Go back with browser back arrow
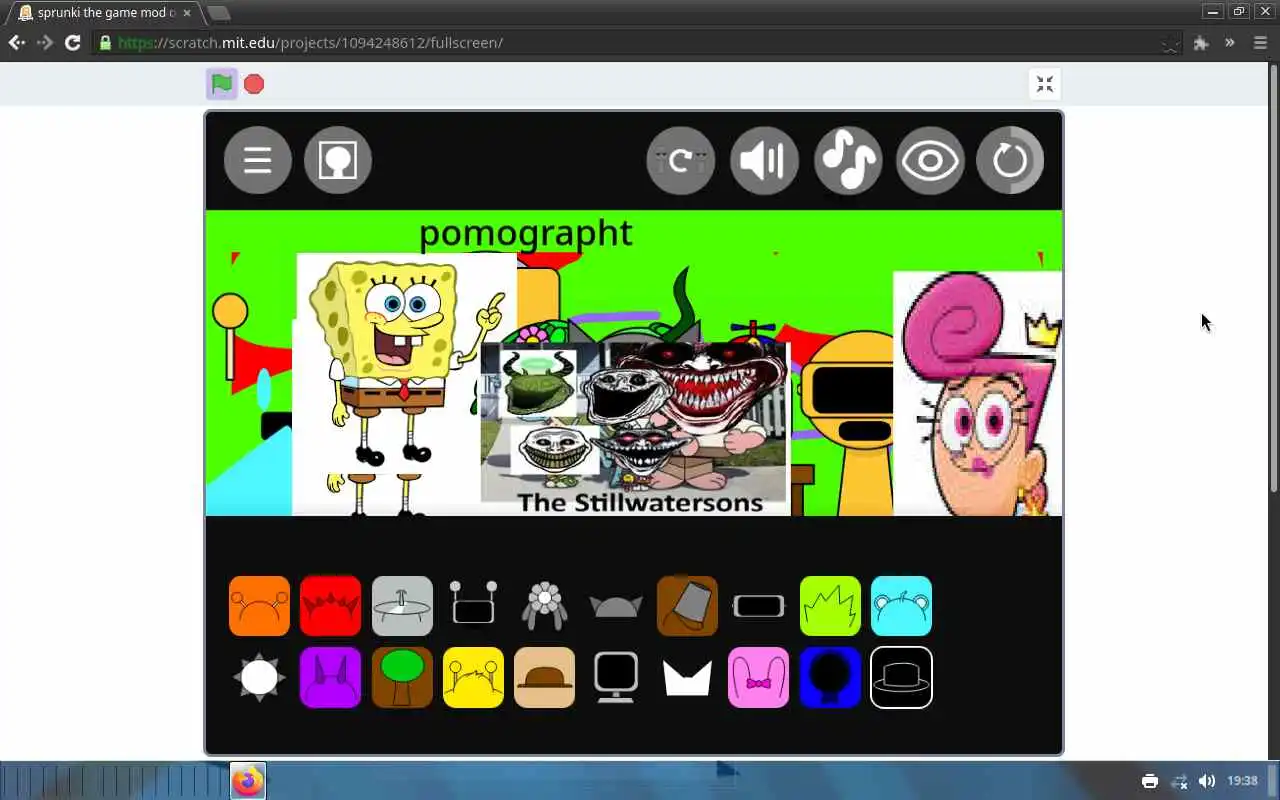 (x=17, y=42)
